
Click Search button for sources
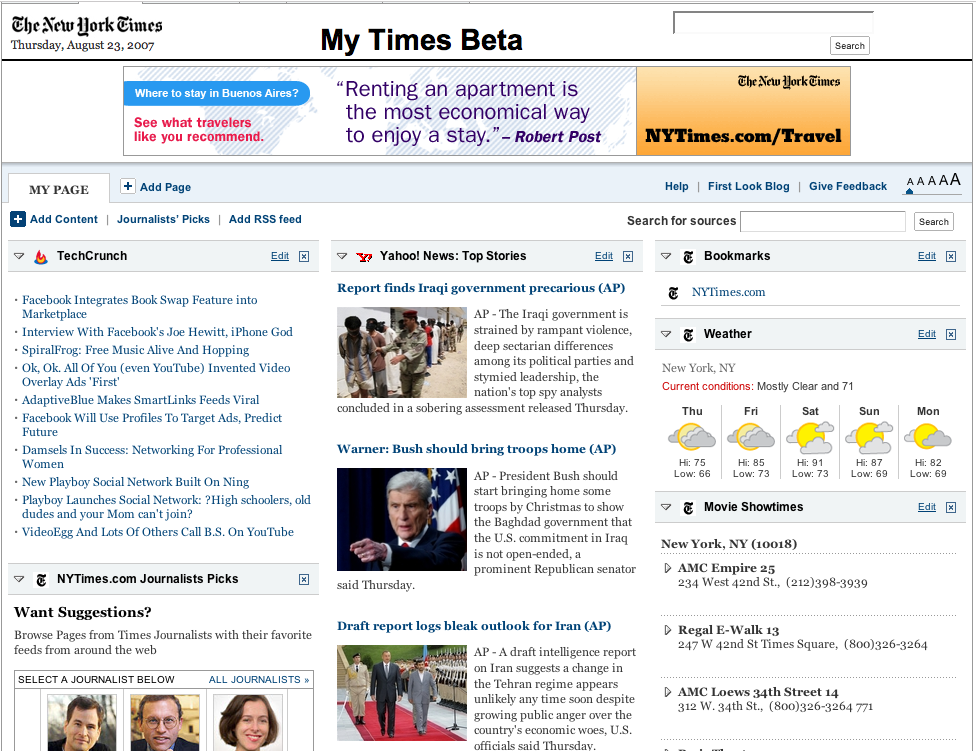point(934,222)
